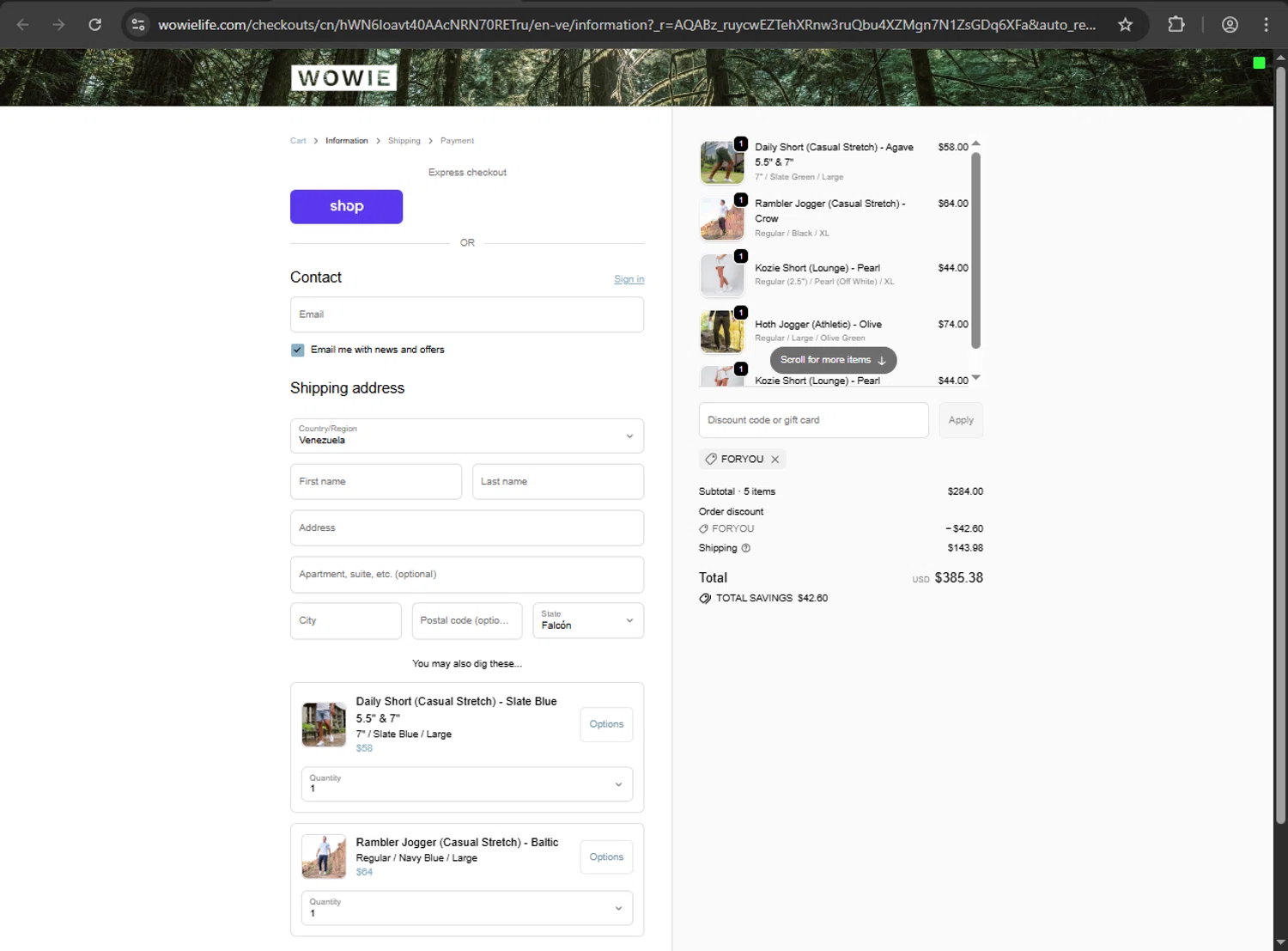1288x951 pixels.
Task: Go to Cart breadcrumb
Action: pos(298,141)
